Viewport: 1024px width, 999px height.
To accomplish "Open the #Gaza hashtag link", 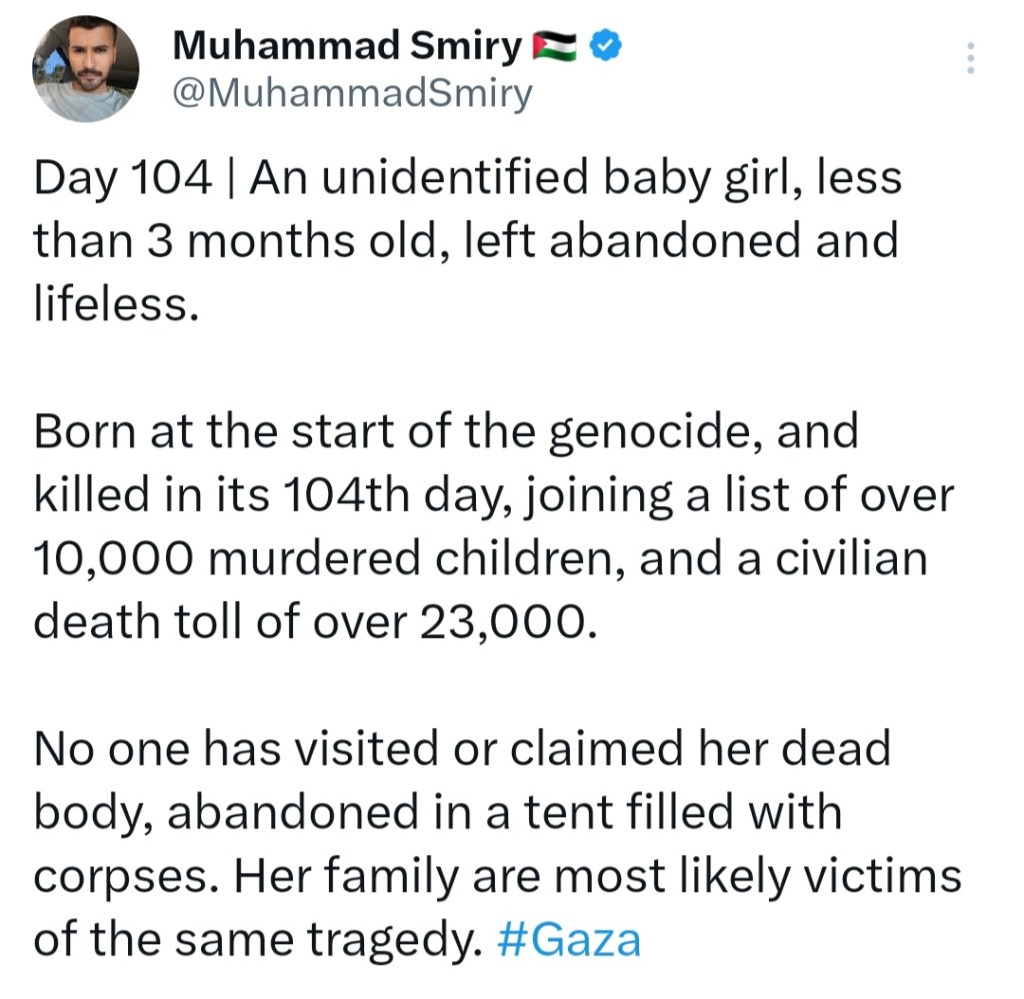I will 568,941.
